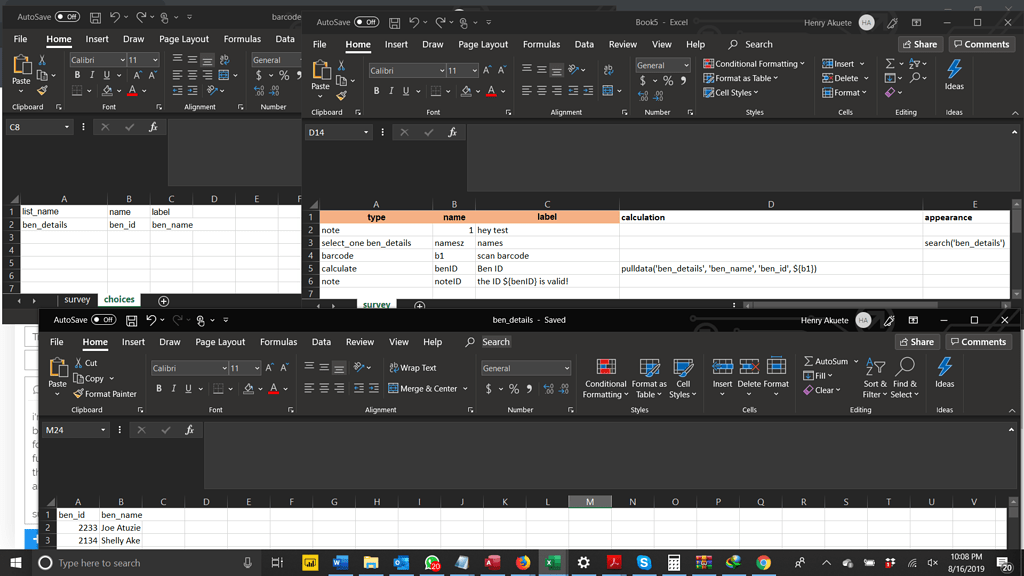Viewport: 1024px width, 576px height.
Task: Expand Merge & Center dropdown arrow
Action: click(466, 389)
